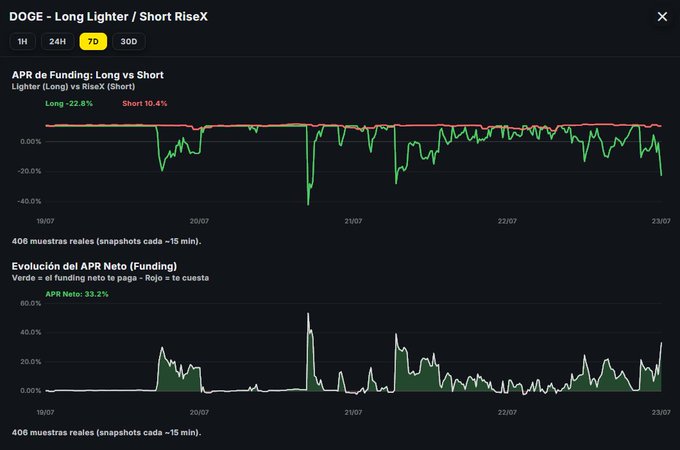Viewport: 680px width, 450px height.
Task: Click the 'Verde = el funding neto te paga' subtitle
Action: (x=110, y=278)
